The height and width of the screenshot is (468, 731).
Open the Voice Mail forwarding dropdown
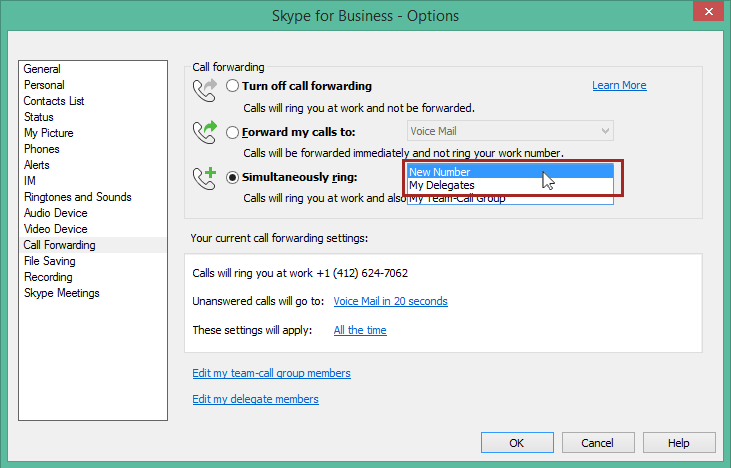pyautogui.click(x=510, y=131)
